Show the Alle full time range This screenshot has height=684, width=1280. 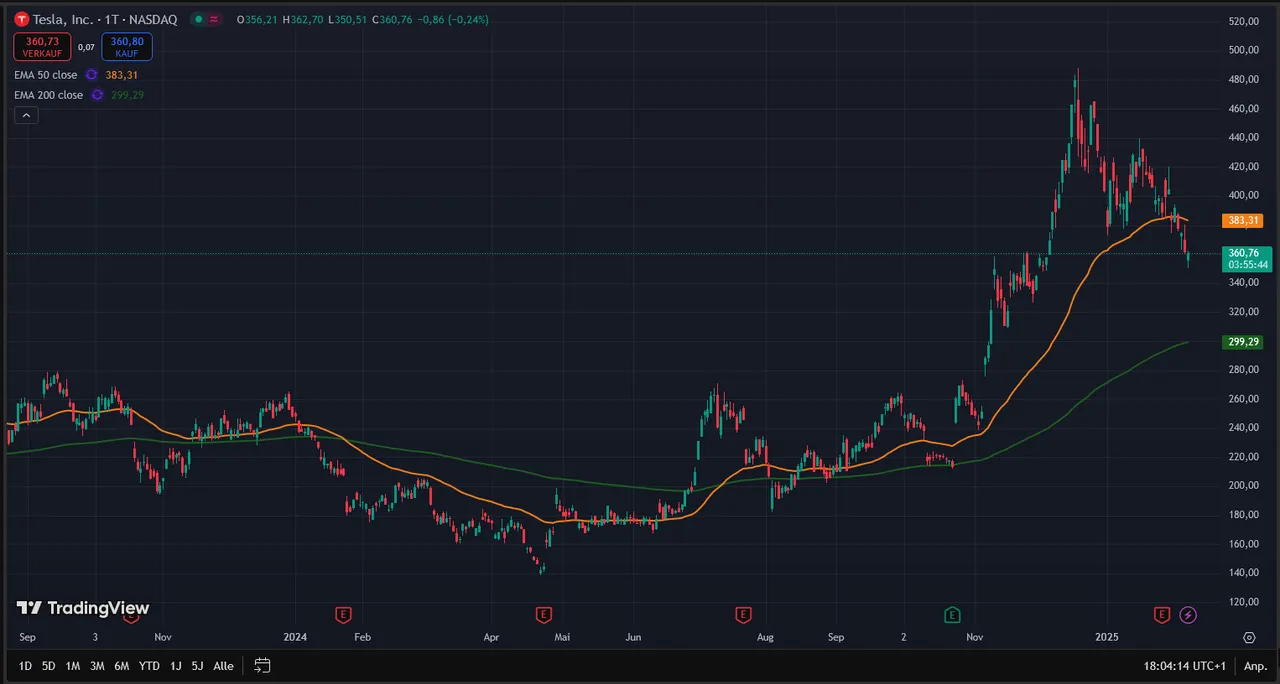tap(223, 666)
